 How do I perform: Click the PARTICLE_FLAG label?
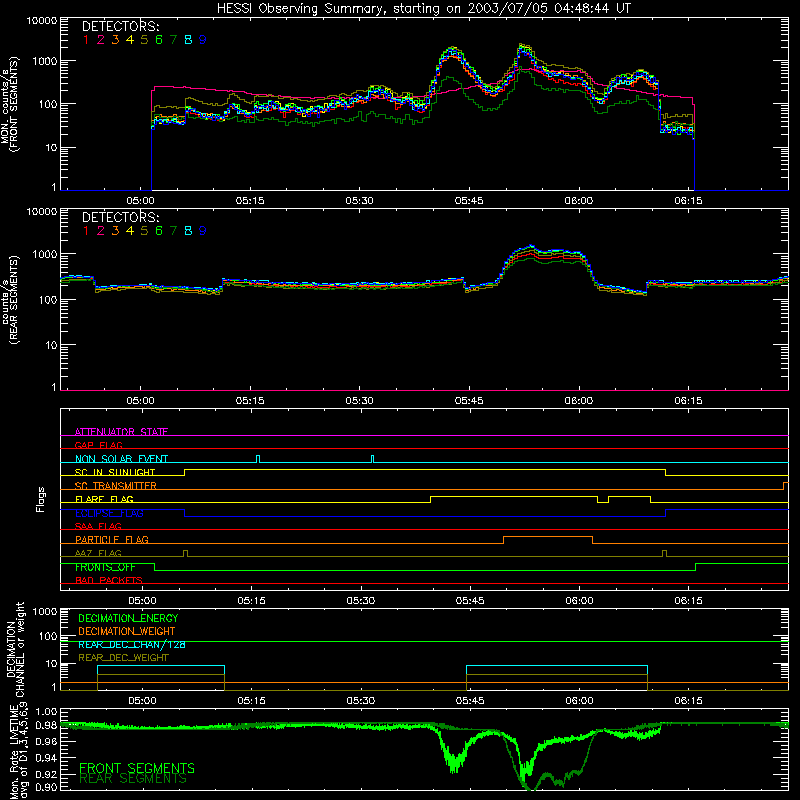[x=112, y=539]
